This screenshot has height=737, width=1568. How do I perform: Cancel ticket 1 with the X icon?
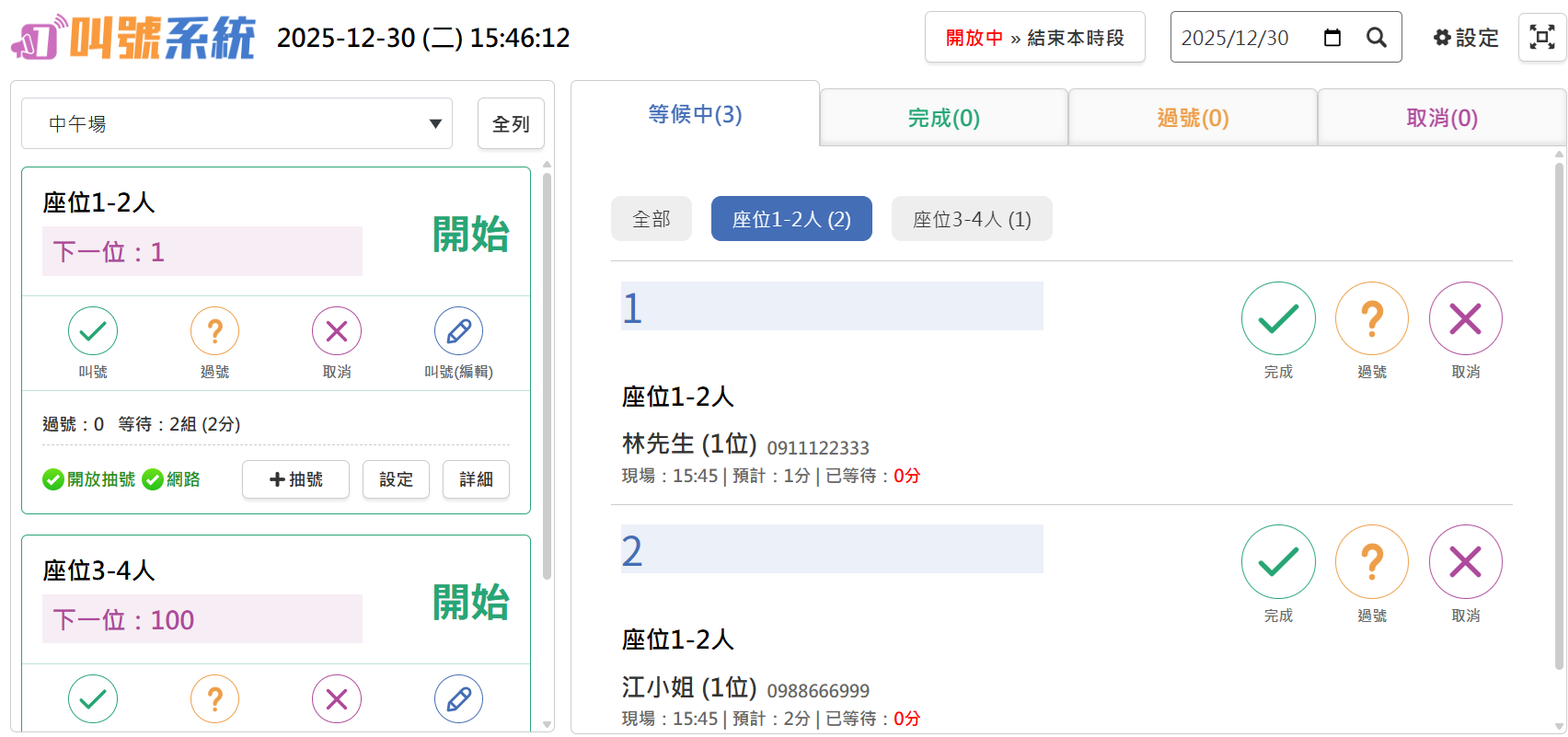1465,318
